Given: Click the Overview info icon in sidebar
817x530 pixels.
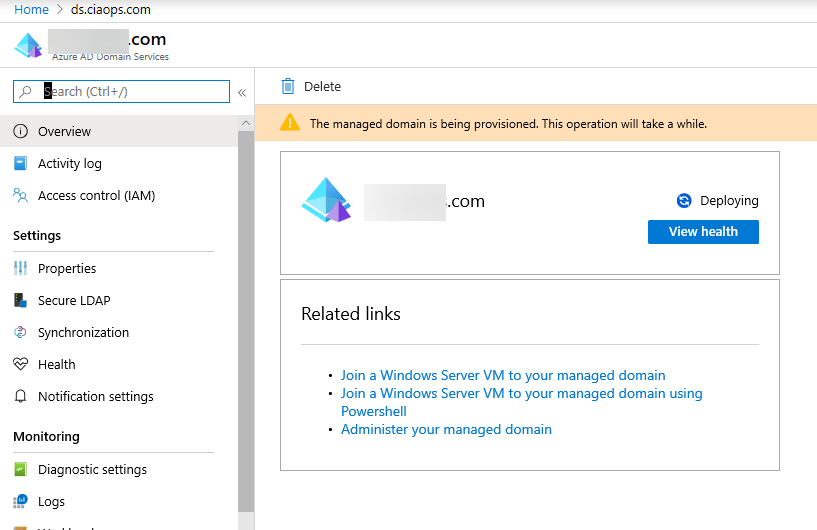Looking at the screenshot, I should coord(21,132).
